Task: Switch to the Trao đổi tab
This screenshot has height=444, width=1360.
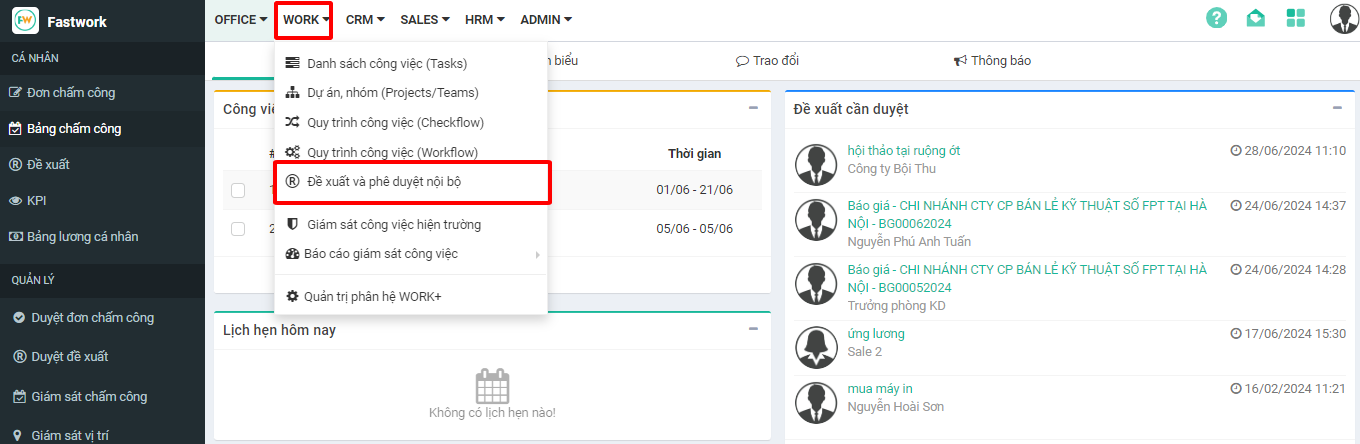Action: point(767,61)
